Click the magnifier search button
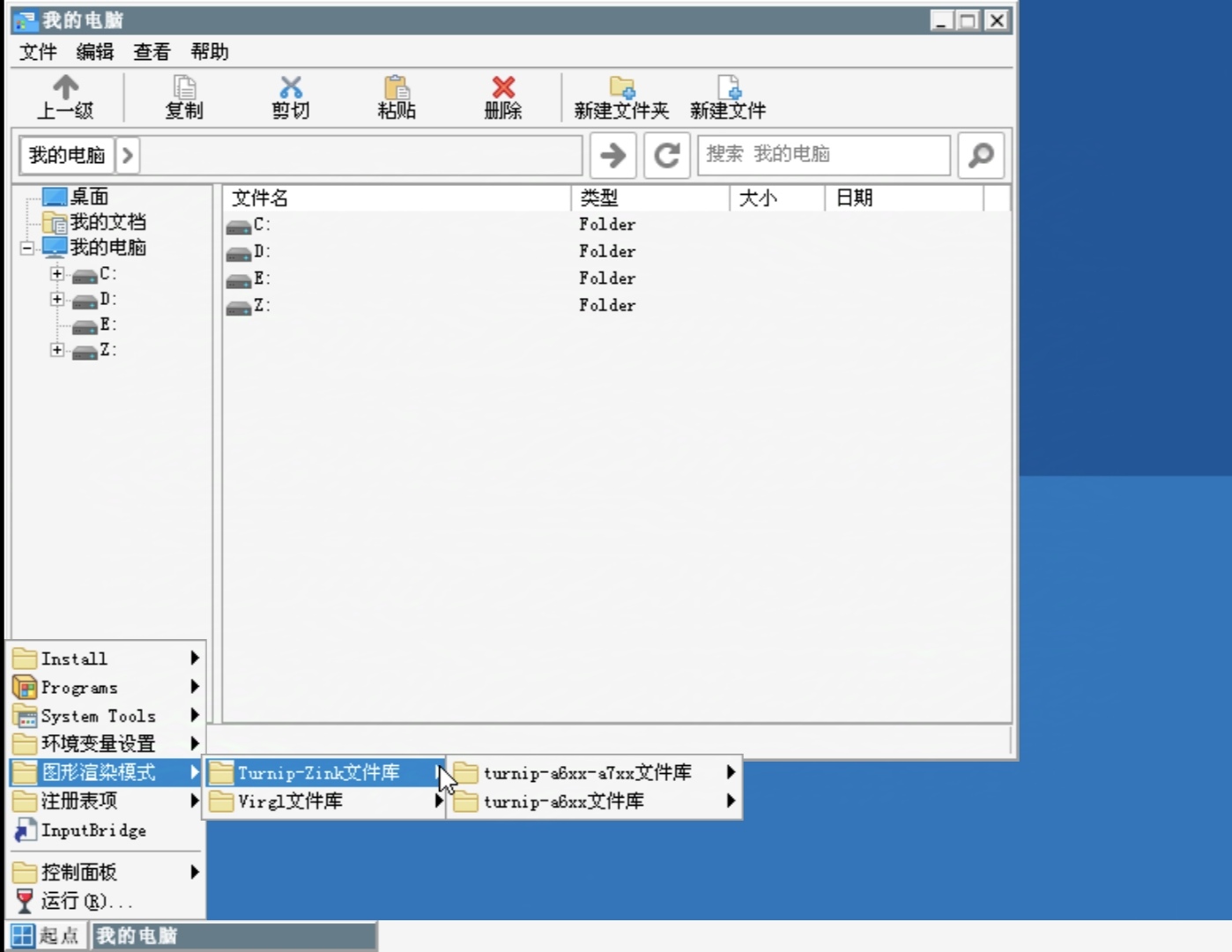The image size is (1232, 952). [x=981, y=155]
